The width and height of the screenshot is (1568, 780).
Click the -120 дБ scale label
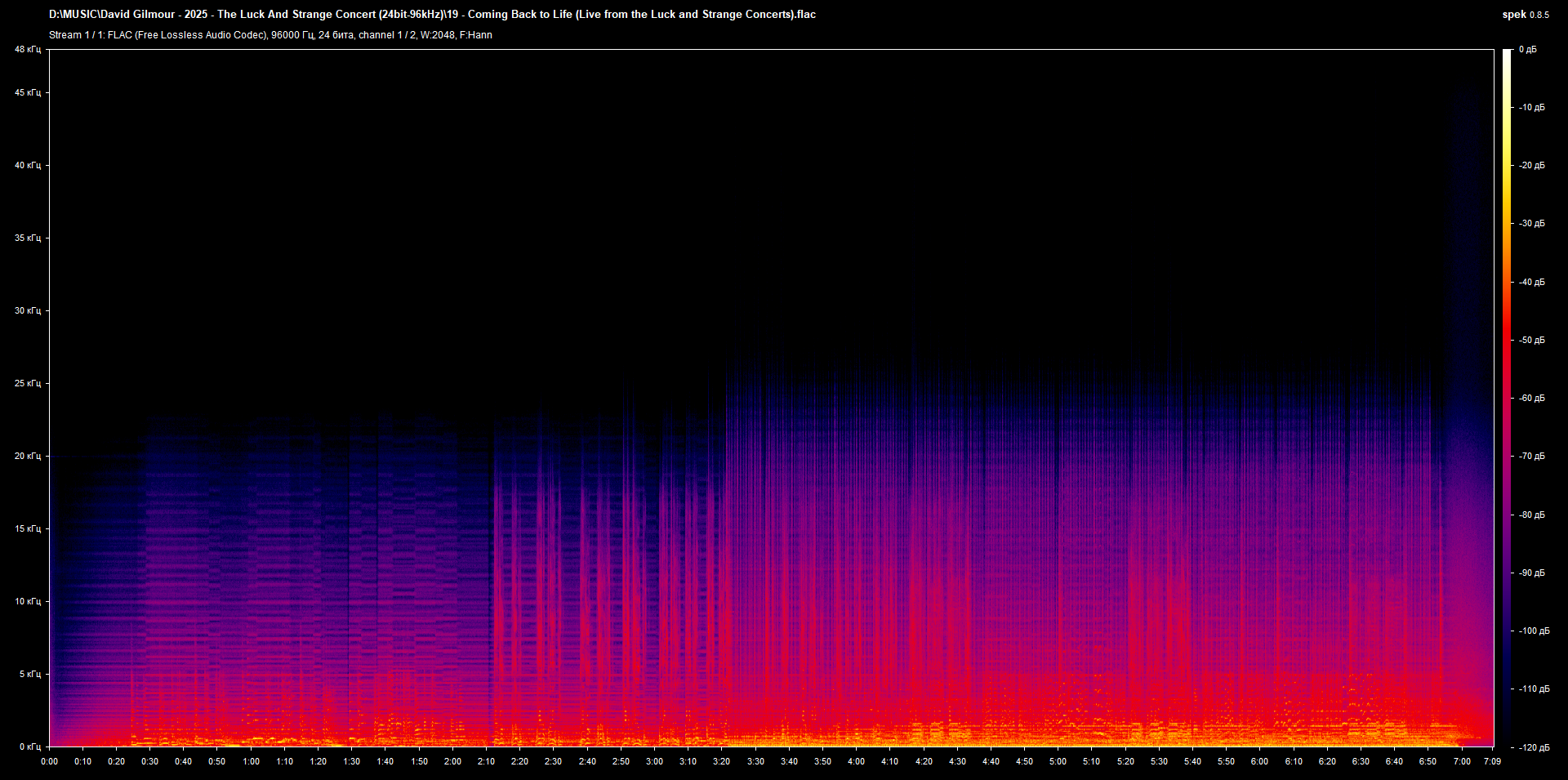(x=1532, y=747)
